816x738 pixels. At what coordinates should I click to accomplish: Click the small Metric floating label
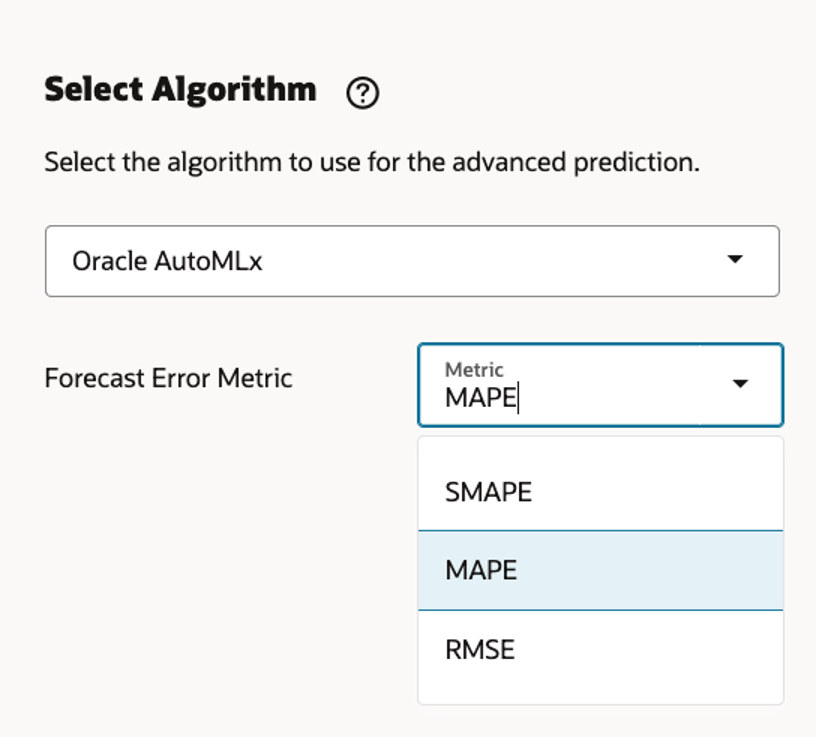click(474, 370)
